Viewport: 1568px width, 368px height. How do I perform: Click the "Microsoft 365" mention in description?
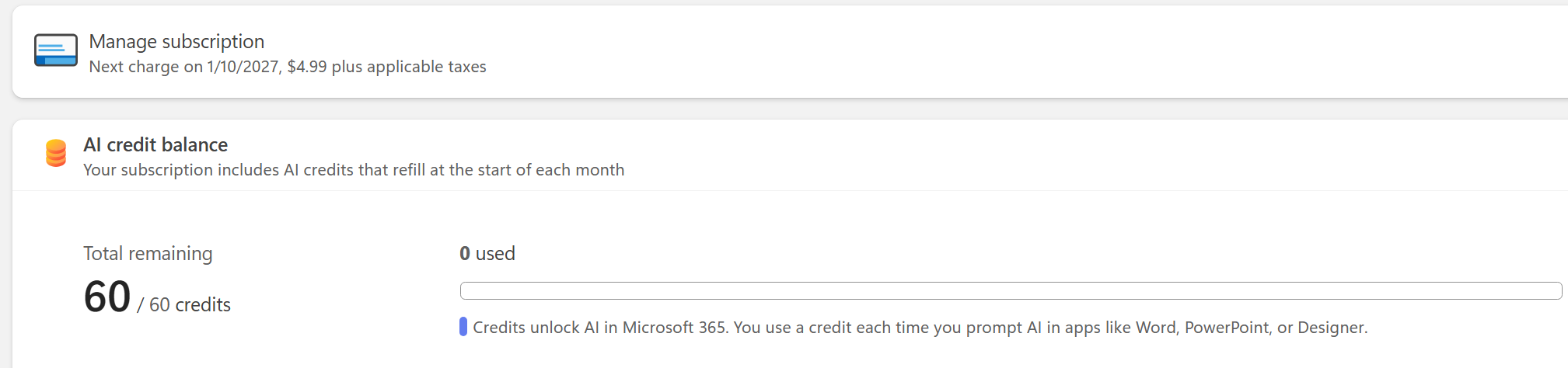[x=674, y=328]
